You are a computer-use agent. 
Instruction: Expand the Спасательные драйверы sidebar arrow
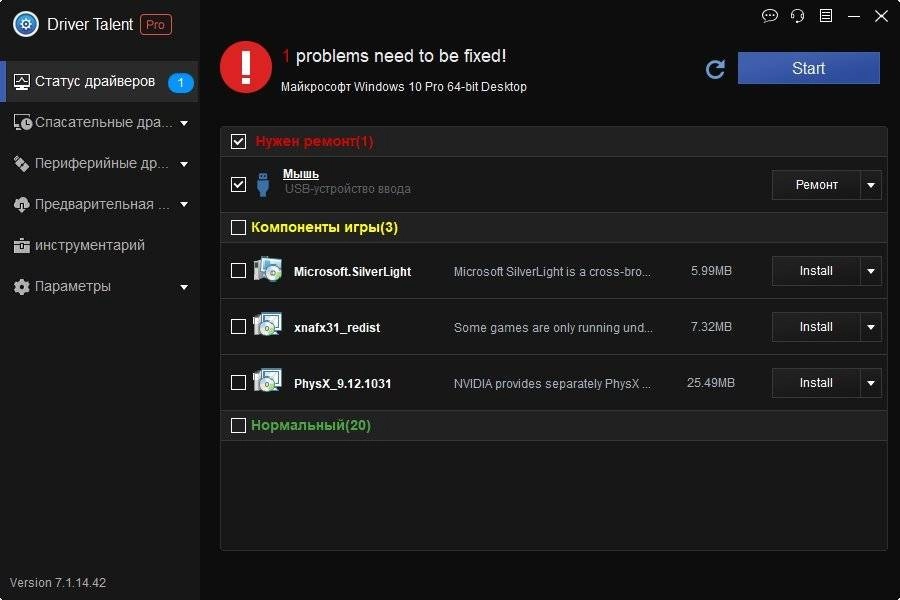tap(184, 123)
